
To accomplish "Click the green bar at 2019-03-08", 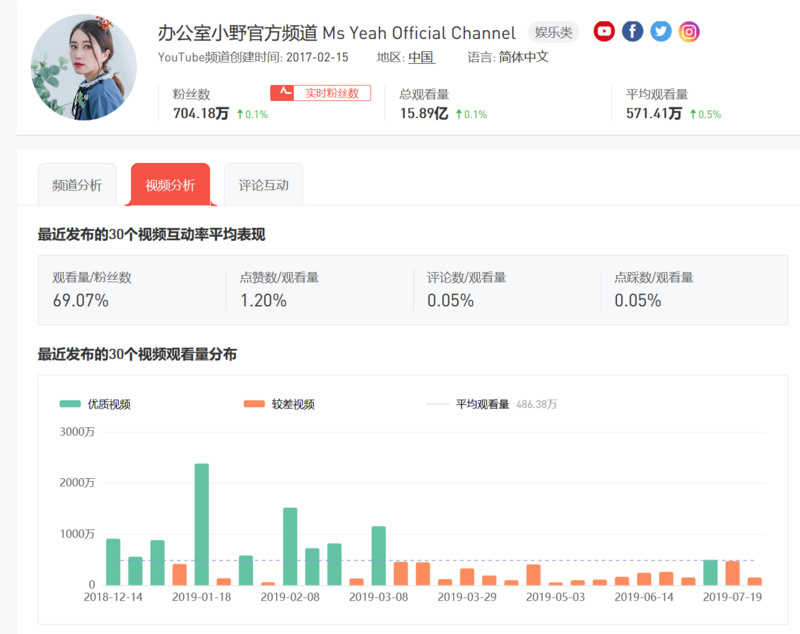I will pyautogui.click(x=378, y=555).
